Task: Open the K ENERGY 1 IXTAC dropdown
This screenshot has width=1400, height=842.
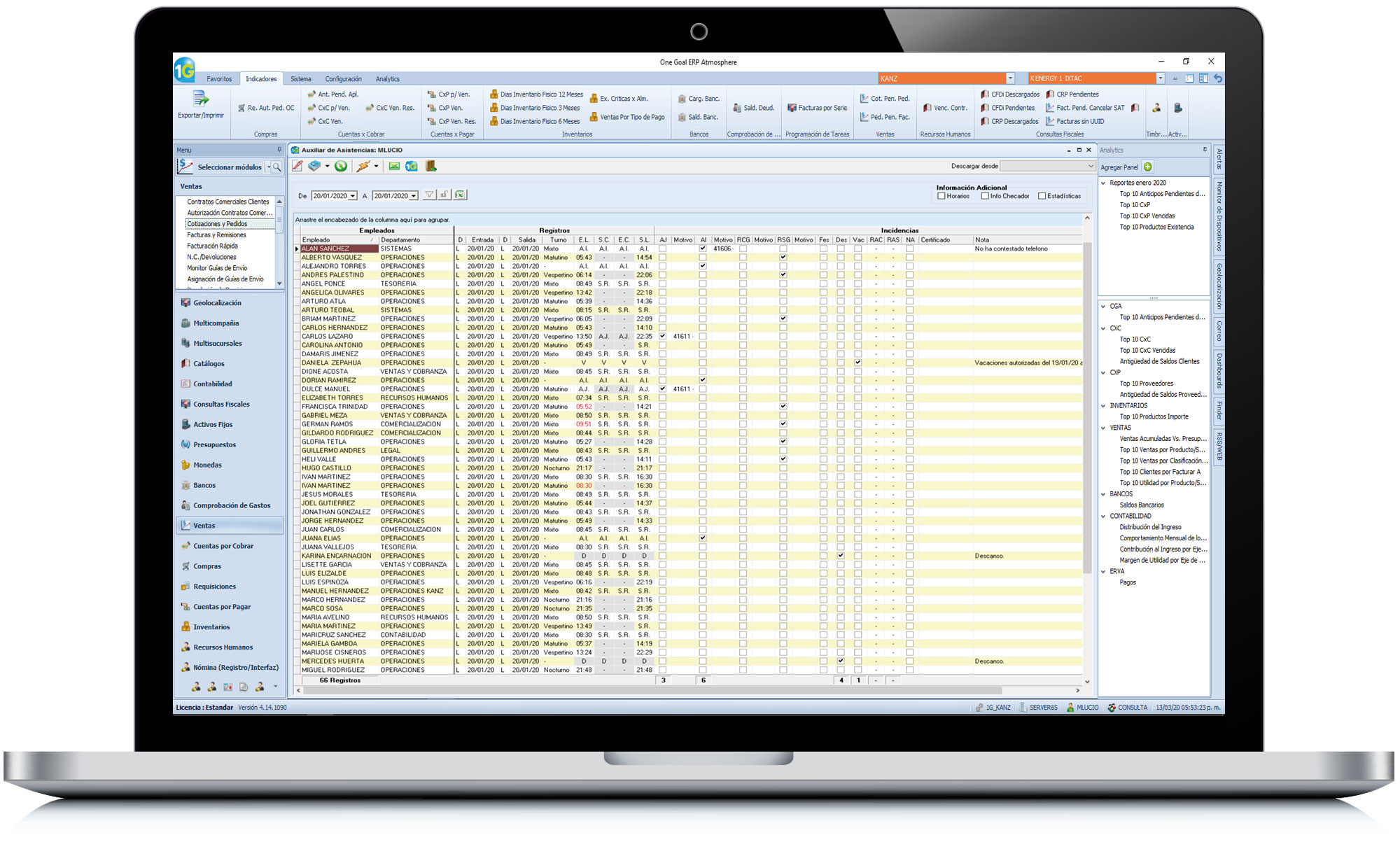Action: (1160, 78)
